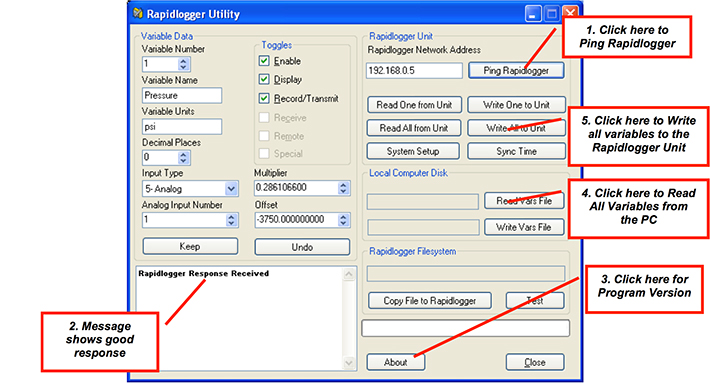Screen dimensions: 710x383
Task: Click the Sync Time button
Action: click(516, 151)
